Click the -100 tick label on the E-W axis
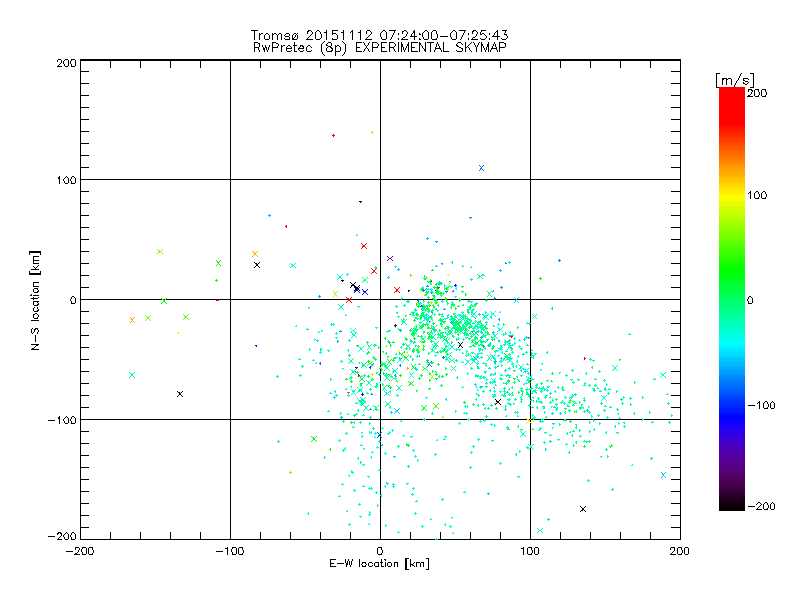 pyautogui.click(x=230, y=551)
